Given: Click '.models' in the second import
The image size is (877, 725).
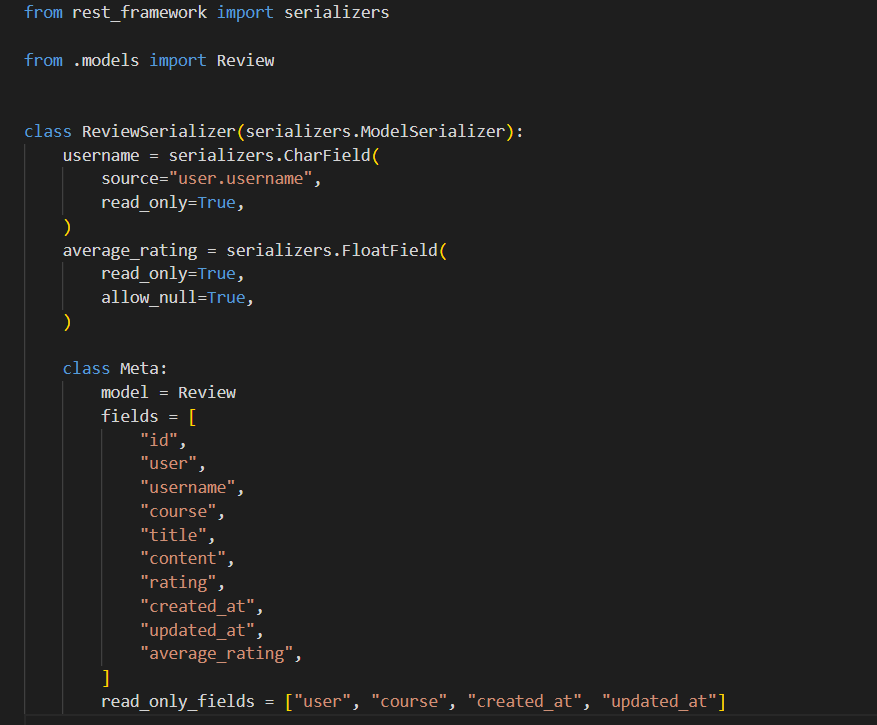Looking at the screenshot, I should [x=106, y=60].
